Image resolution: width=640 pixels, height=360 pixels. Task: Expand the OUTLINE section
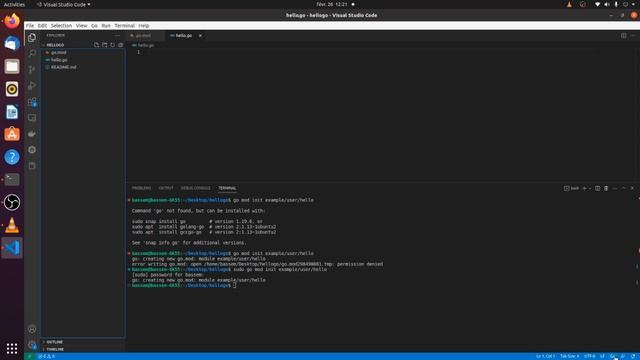(x=53, y=342)
